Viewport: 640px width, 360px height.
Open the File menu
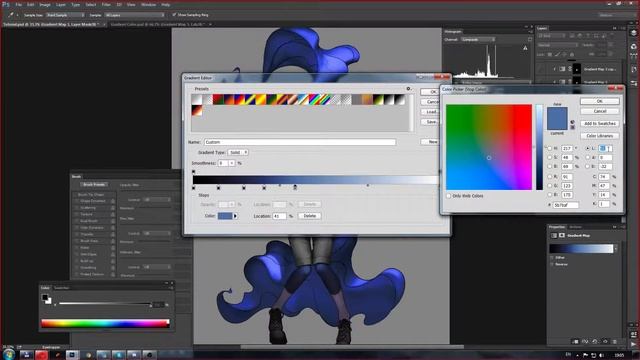18,4
